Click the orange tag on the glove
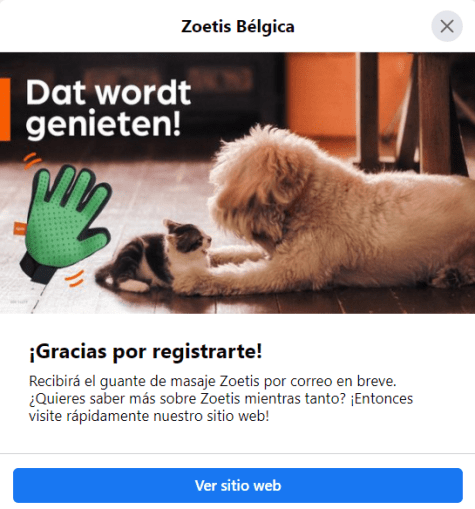 coord(20,229)
